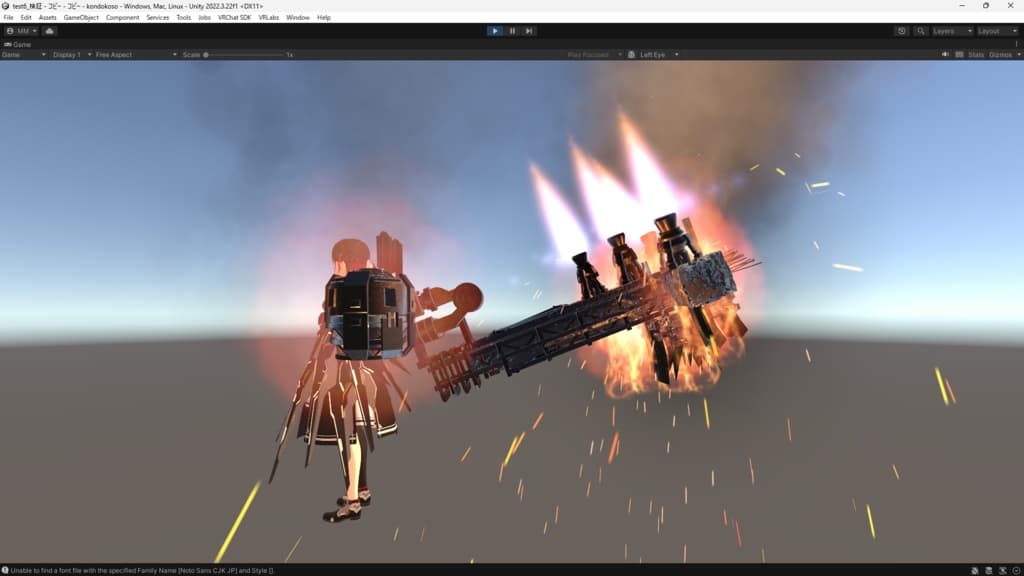Click the black backpack on the avatar
The image size is (1024, 576).
coord(369,313)
